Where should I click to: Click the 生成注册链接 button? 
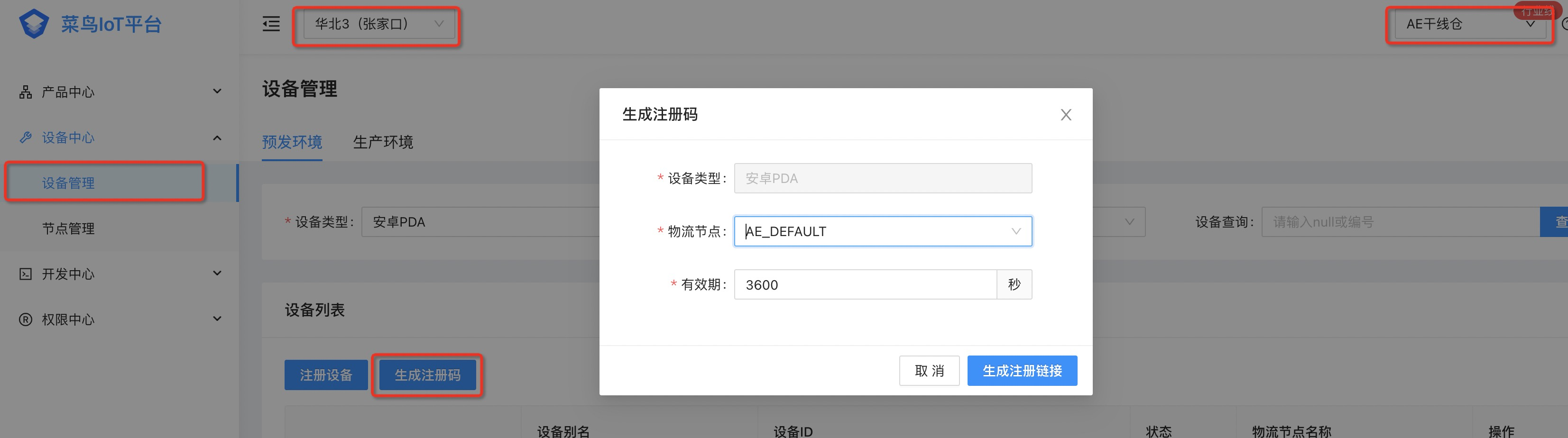point(1022,371)
